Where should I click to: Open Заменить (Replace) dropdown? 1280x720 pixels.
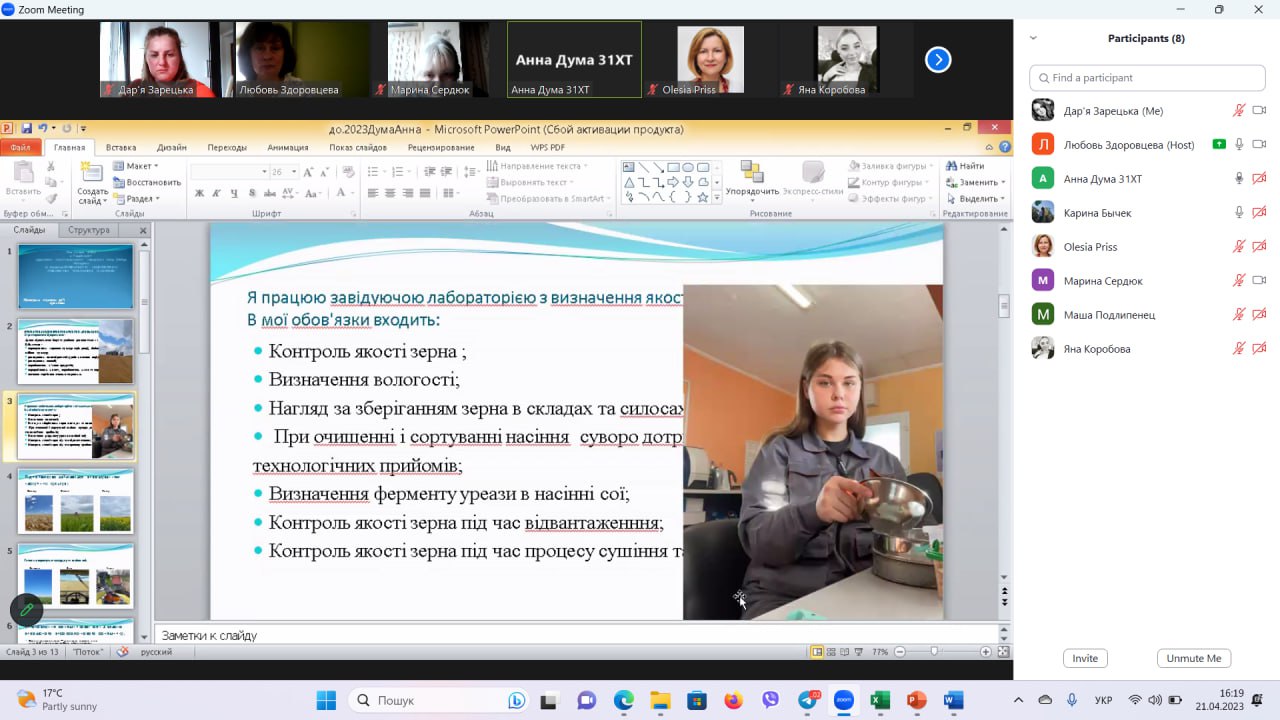[x=976, y=182]
